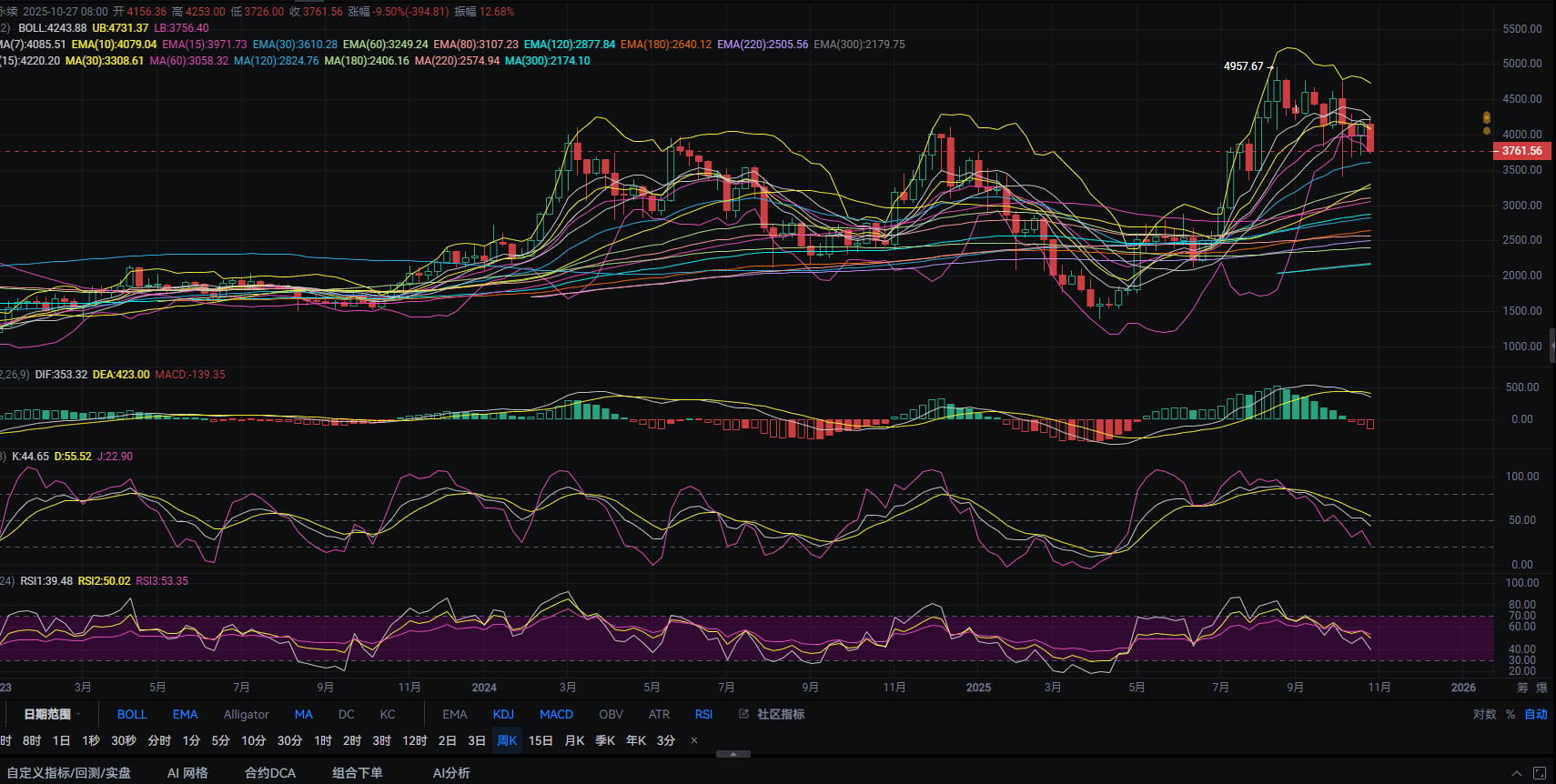Enable the Alligator overlay indicator
This screenshot has height=784, width=1556.
[x=246, y=714]
